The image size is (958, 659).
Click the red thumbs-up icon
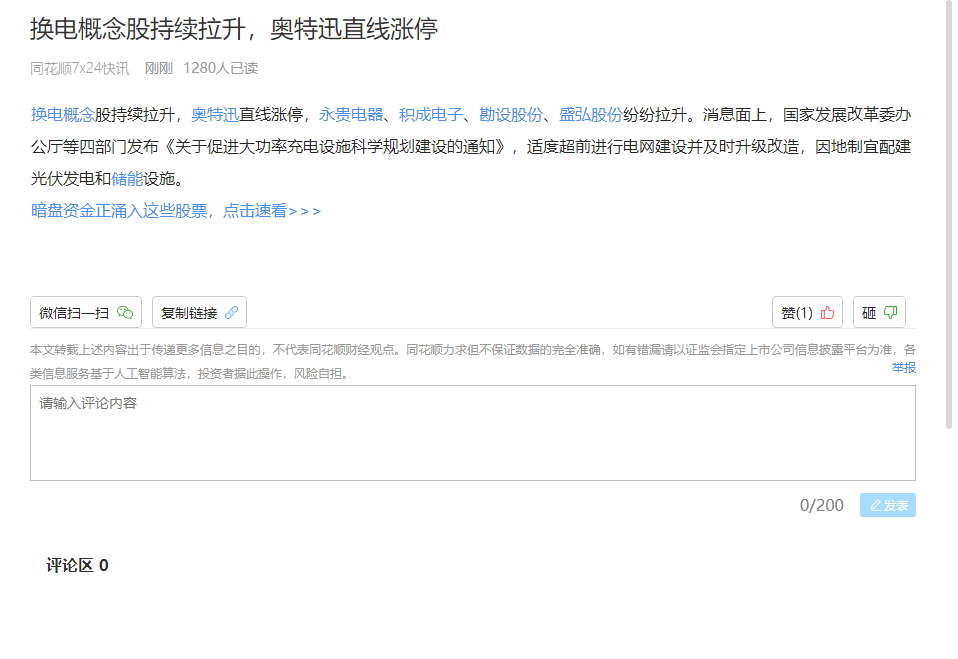(x=827, y=313)
